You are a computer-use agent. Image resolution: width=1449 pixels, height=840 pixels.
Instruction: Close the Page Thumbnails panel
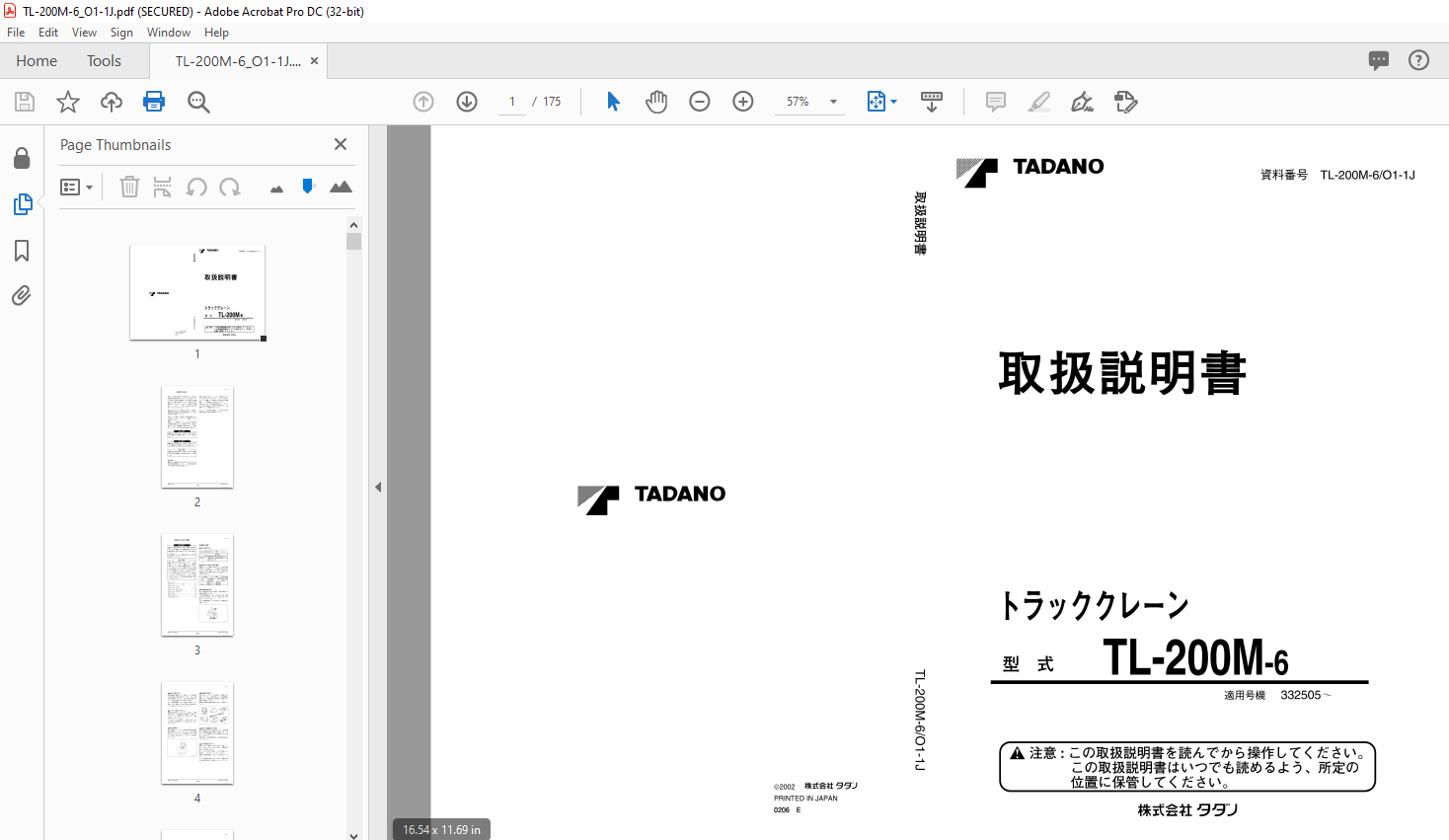coord(341,144)
